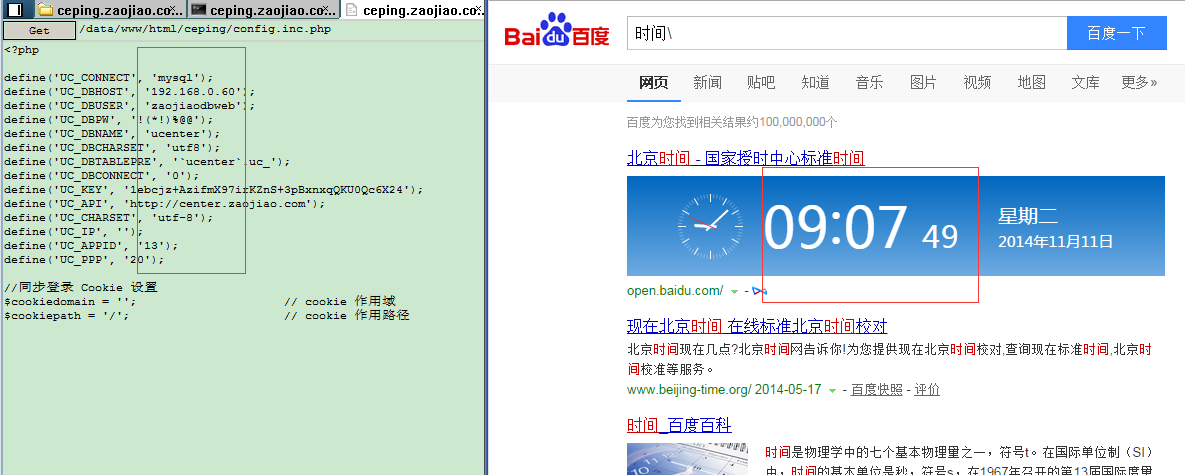Open the 文库 category
Viewport: 1185px width, 475px height.
pos(1085,82)
